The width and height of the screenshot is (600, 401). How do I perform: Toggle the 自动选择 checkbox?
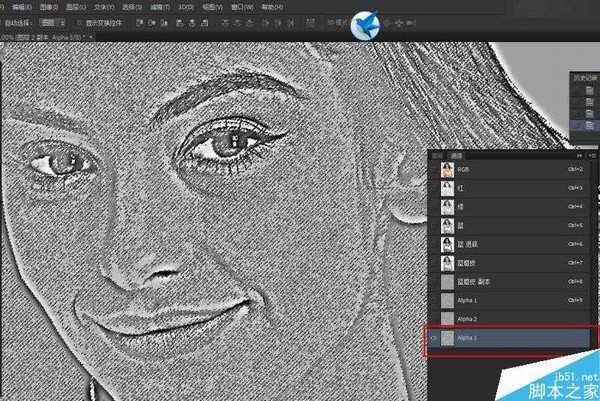5,21
